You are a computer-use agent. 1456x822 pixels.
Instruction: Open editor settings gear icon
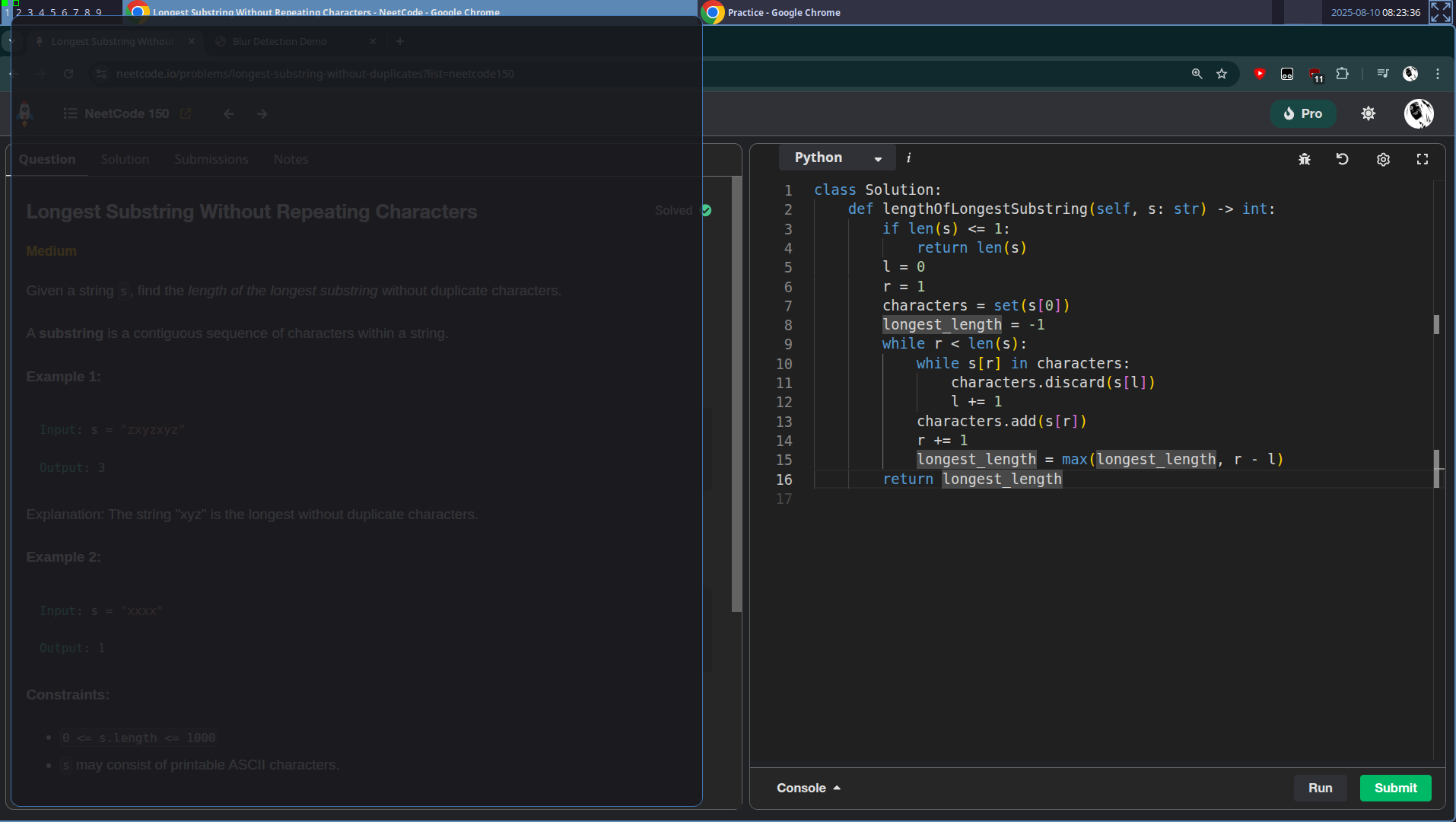pos(1383,159)
